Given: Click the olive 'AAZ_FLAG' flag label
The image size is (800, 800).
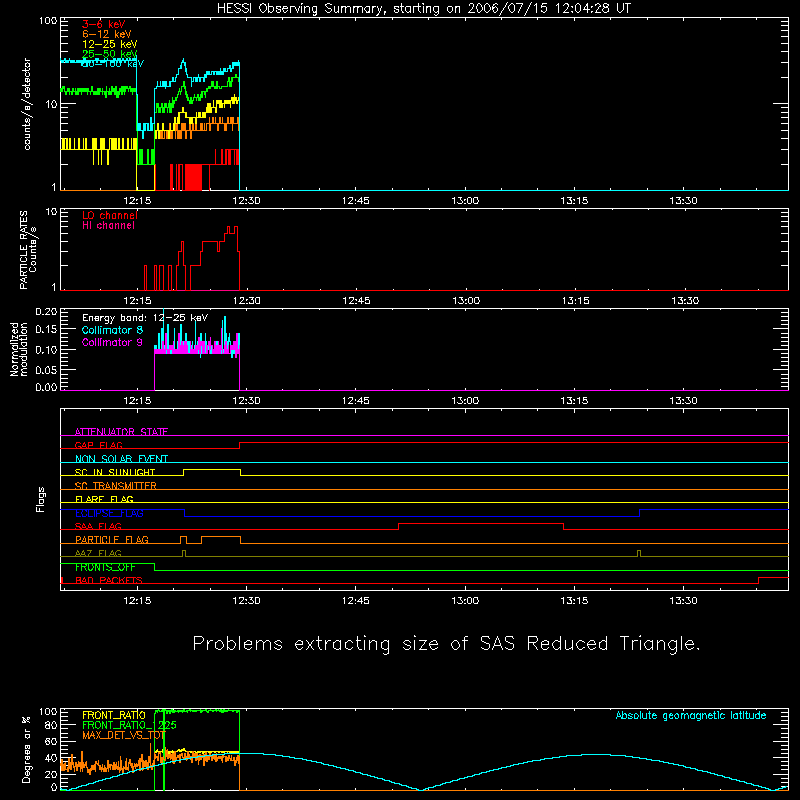Looking at the screenshot, I should point(98,553).
